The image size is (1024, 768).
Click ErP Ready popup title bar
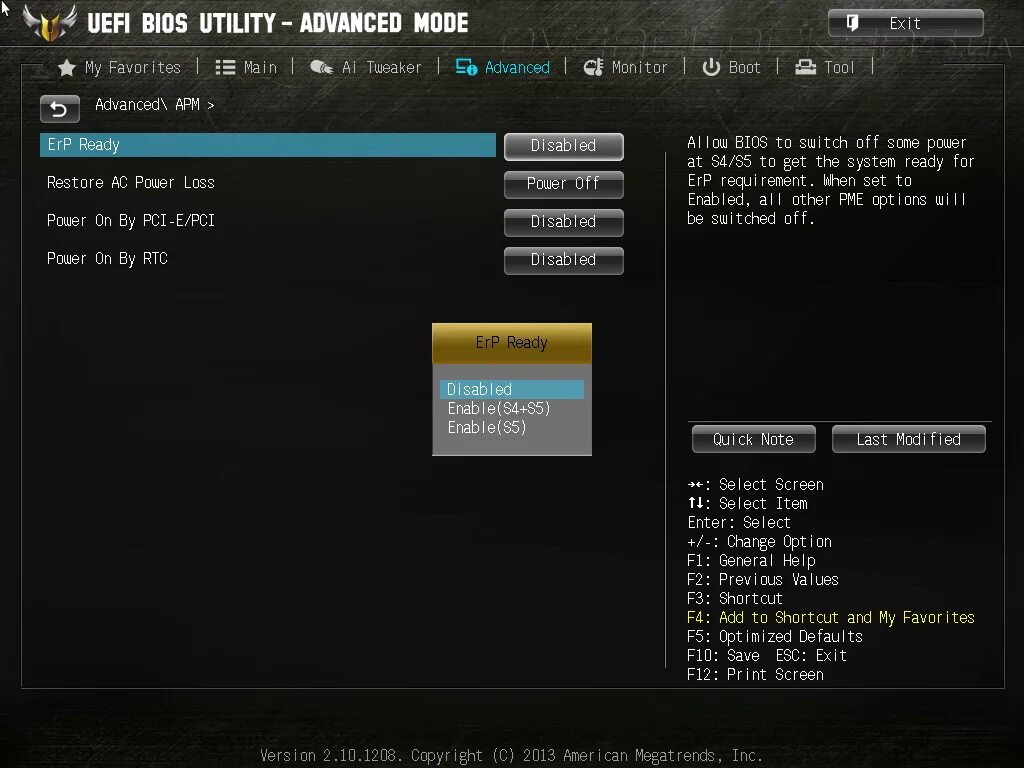[x=512, y=343]
